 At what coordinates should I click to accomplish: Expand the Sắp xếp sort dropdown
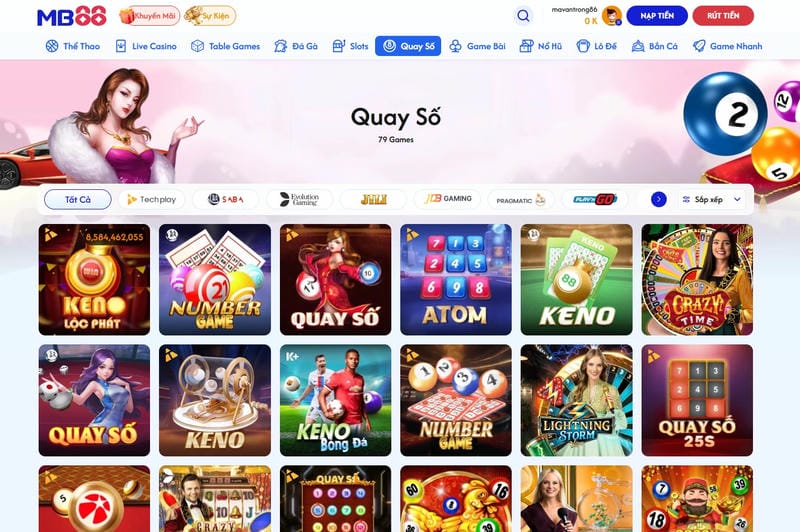(712, 199)
